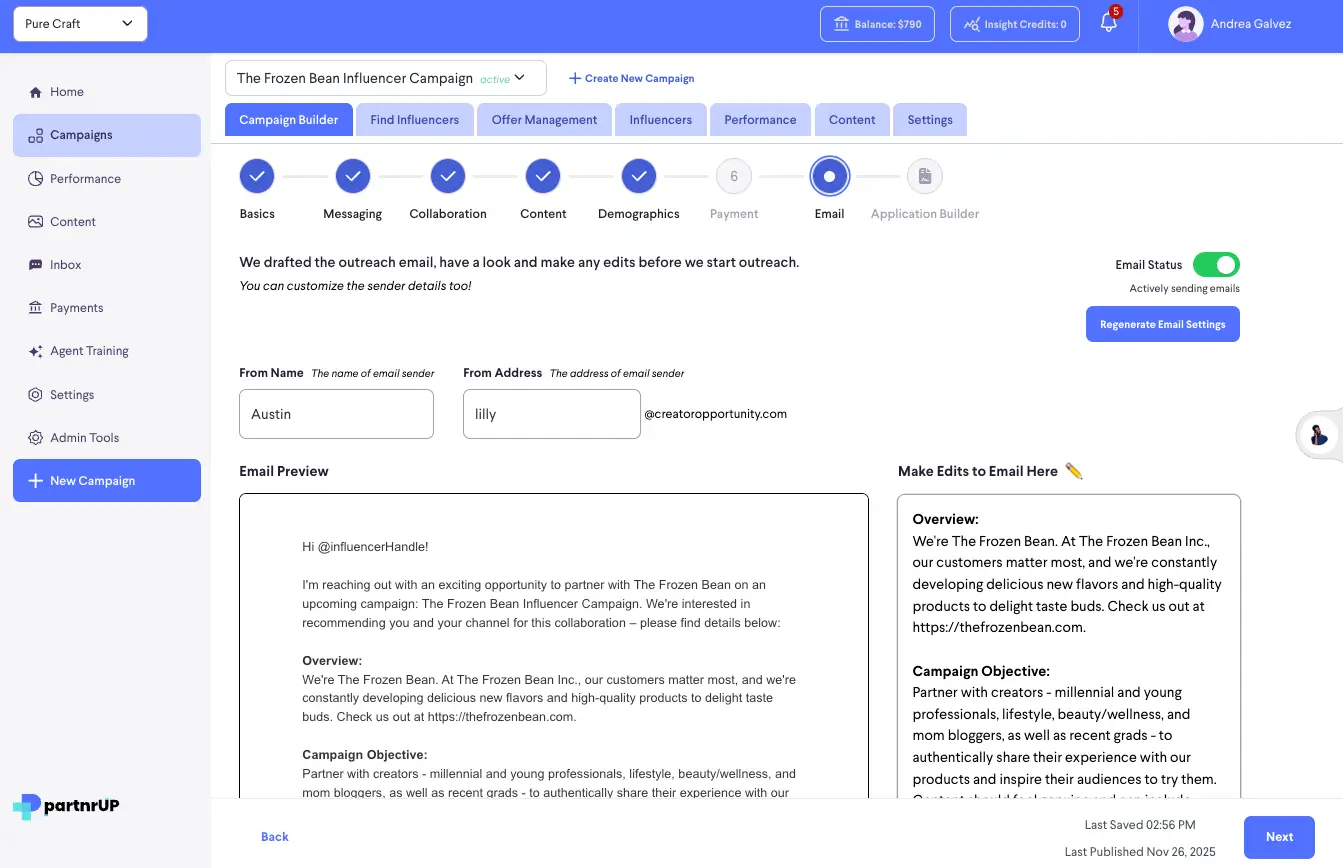Click Regenerate Email Settings
Screen dimensions: 1343x868
tap(1162, 323)
